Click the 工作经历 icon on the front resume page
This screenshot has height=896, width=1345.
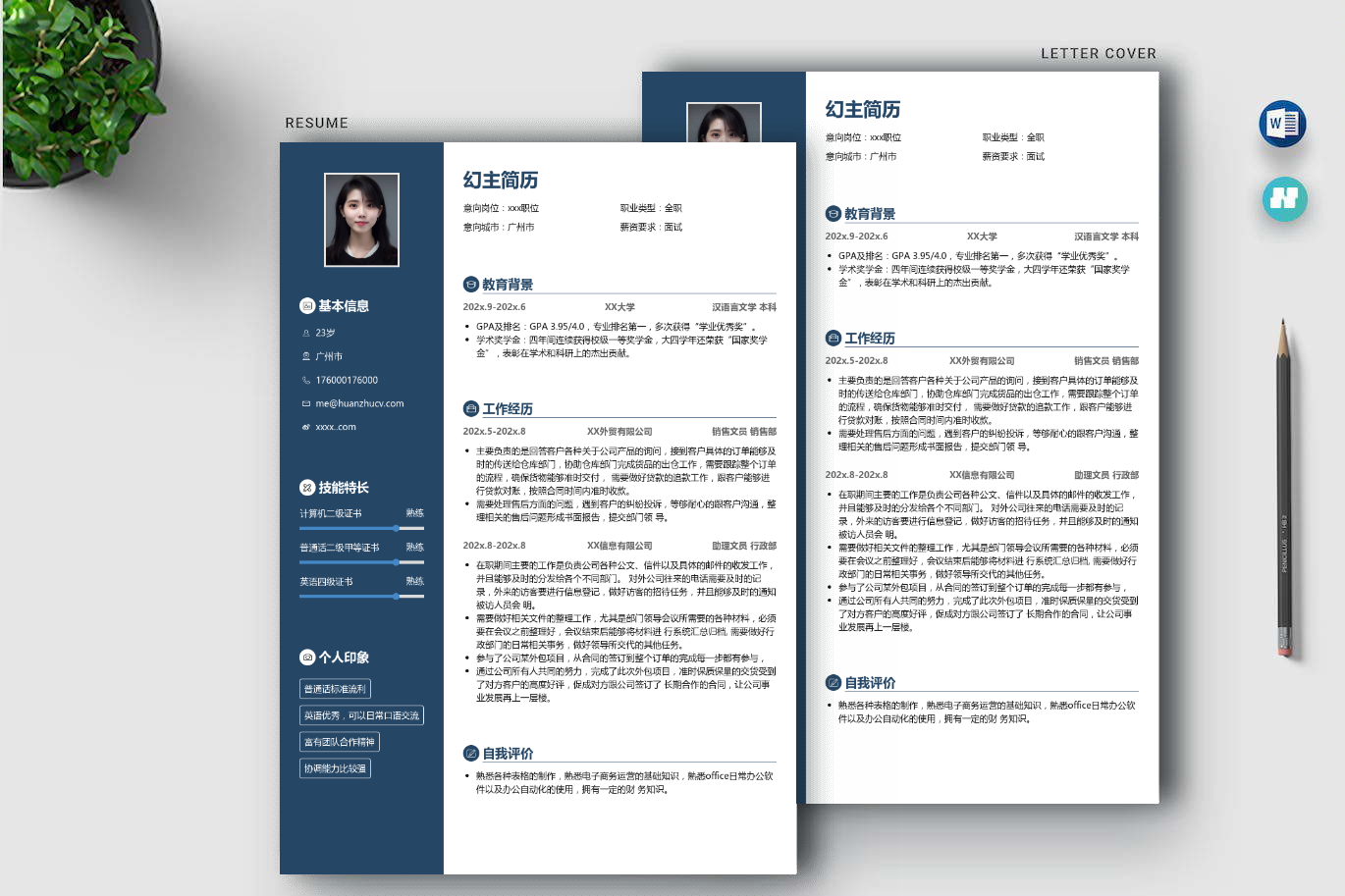(x=471, y=409)
